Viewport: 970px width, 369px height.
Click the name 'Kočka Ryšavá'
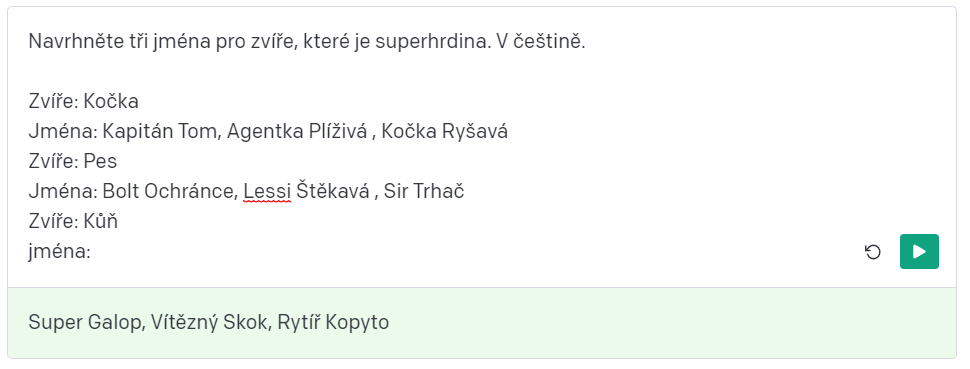pyautogui.click(x=444, y=131)
